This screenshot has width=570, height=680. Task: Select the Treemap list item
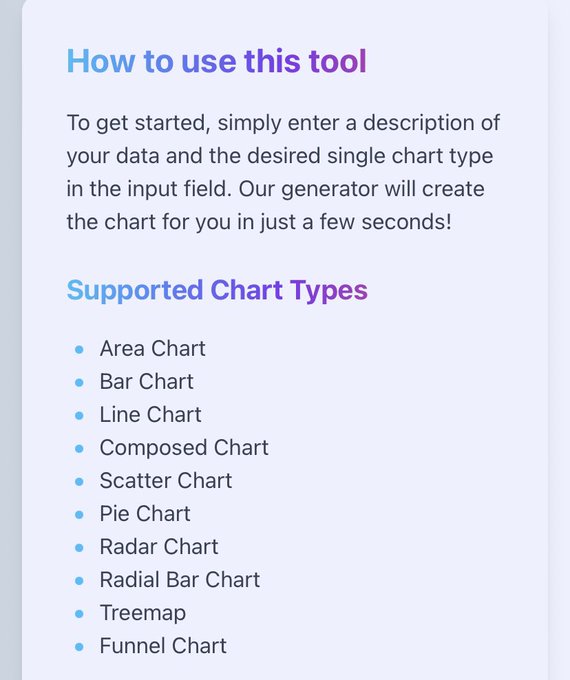(x=143, y=613)
